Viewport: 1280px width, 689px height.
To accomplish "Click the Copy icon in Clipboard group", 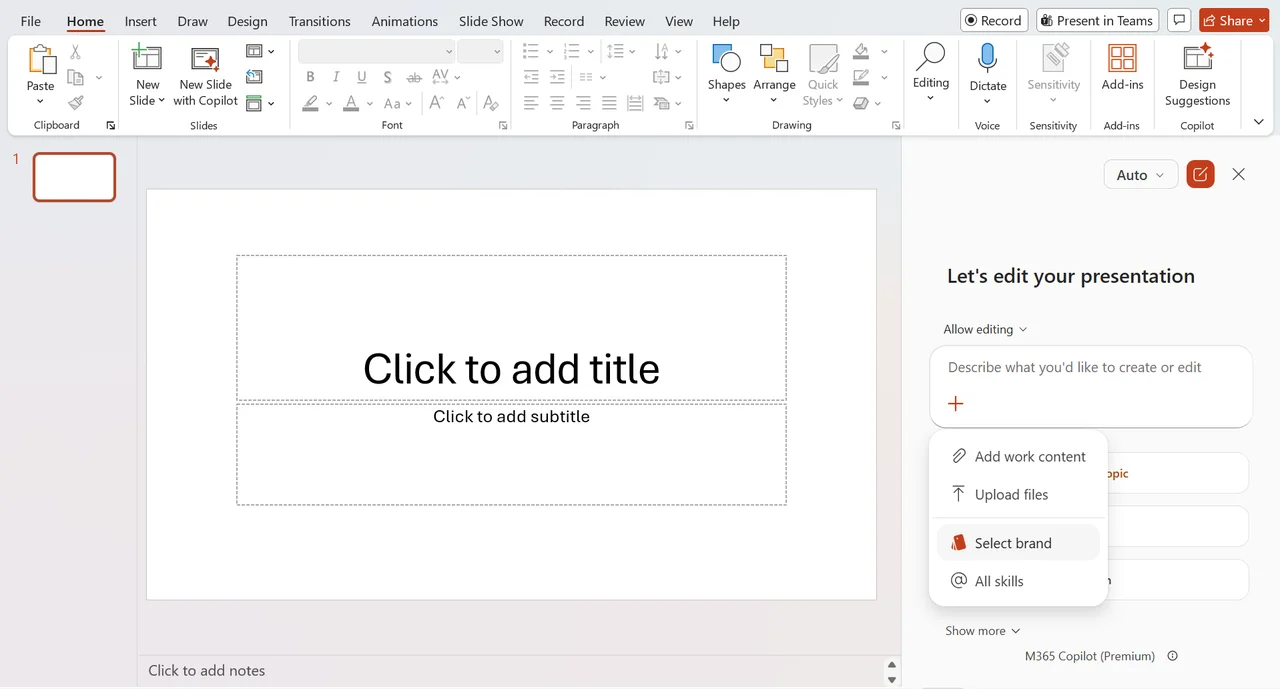I will coord(75,77).
